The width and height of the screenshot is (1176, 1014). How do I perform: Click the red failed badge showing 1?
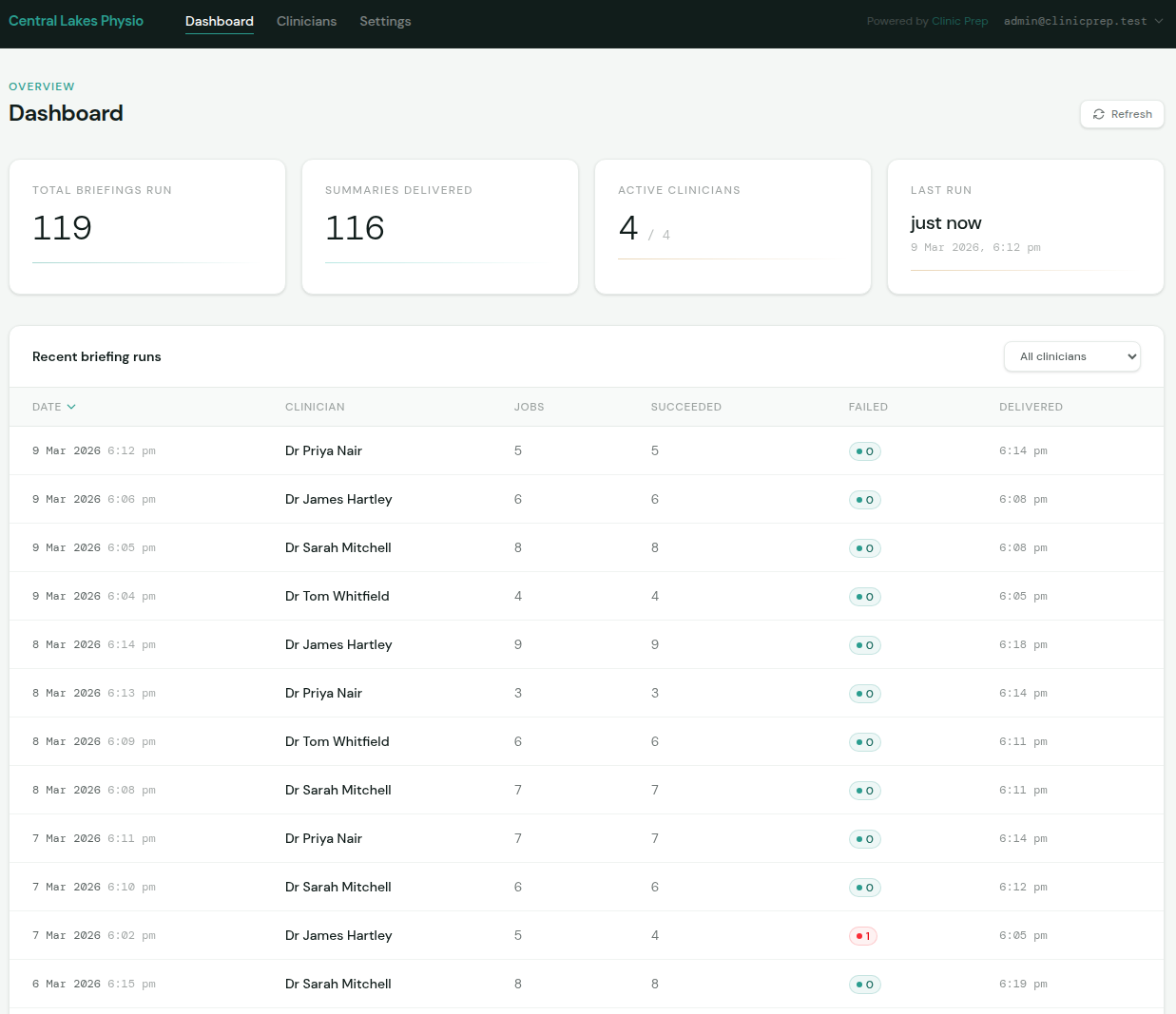862,935
